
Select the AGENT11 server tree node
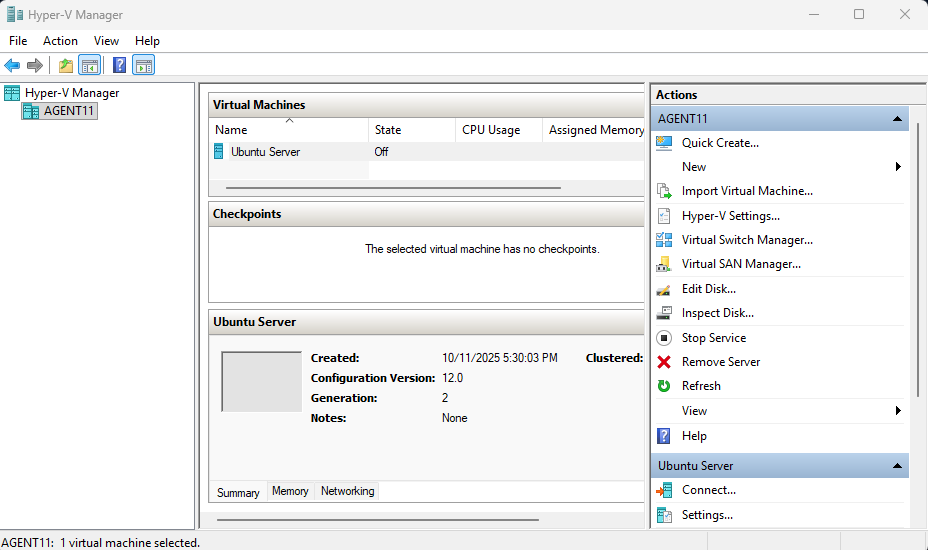[x=69, y=111]
